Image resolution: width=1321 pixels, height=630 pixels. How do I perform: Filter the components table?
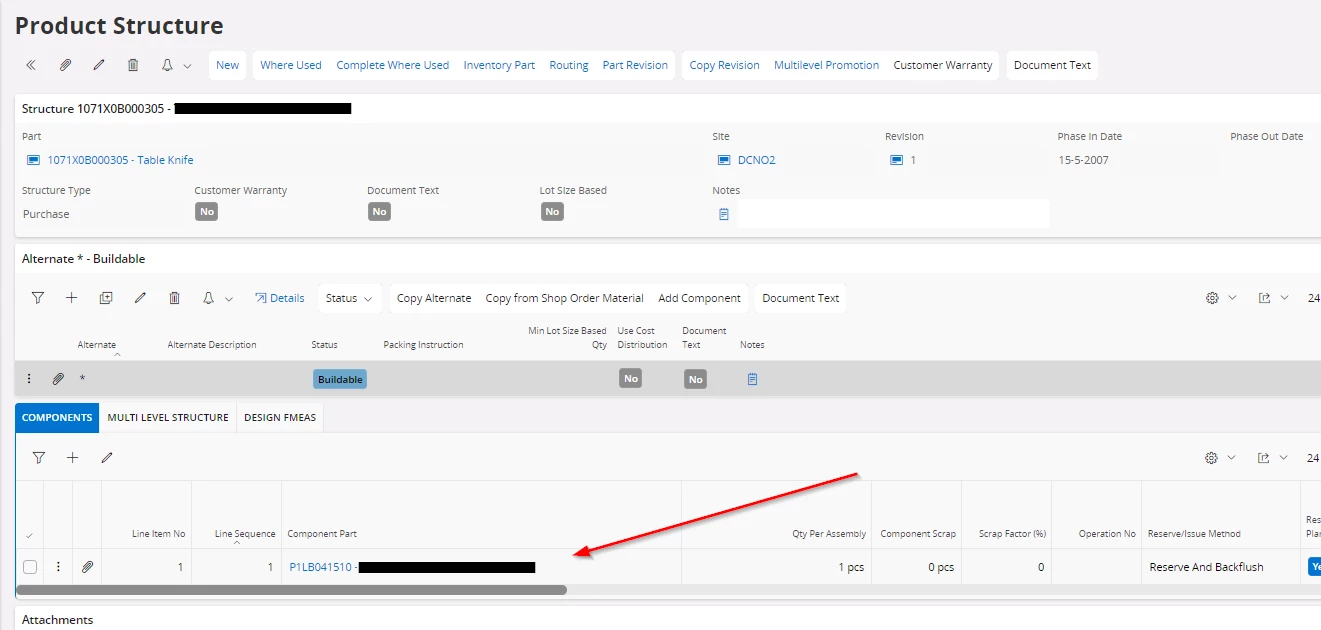pos(38,457)
